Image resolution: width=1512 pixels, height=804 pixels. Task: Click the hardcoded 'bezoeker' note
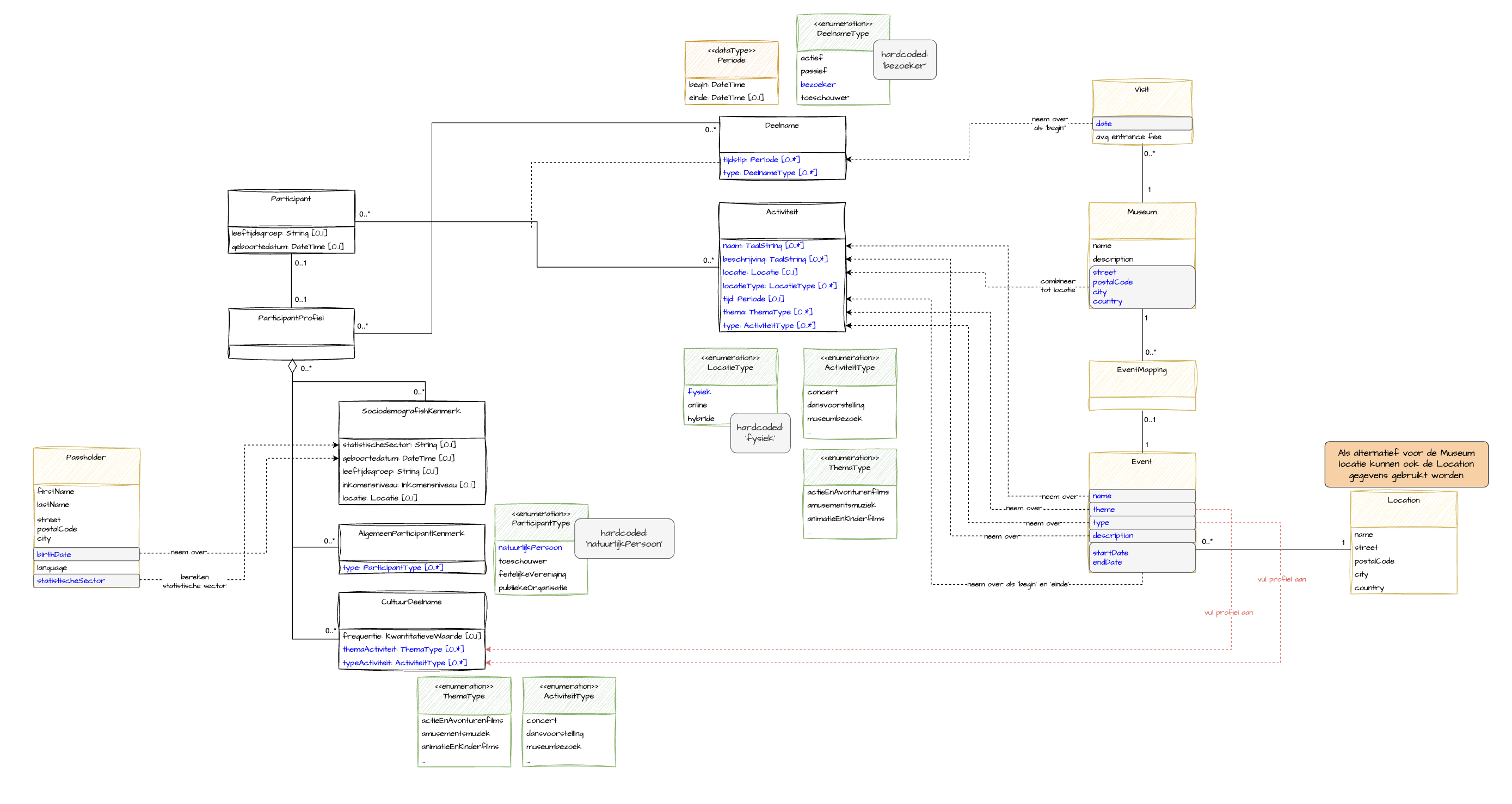(904, 60)
